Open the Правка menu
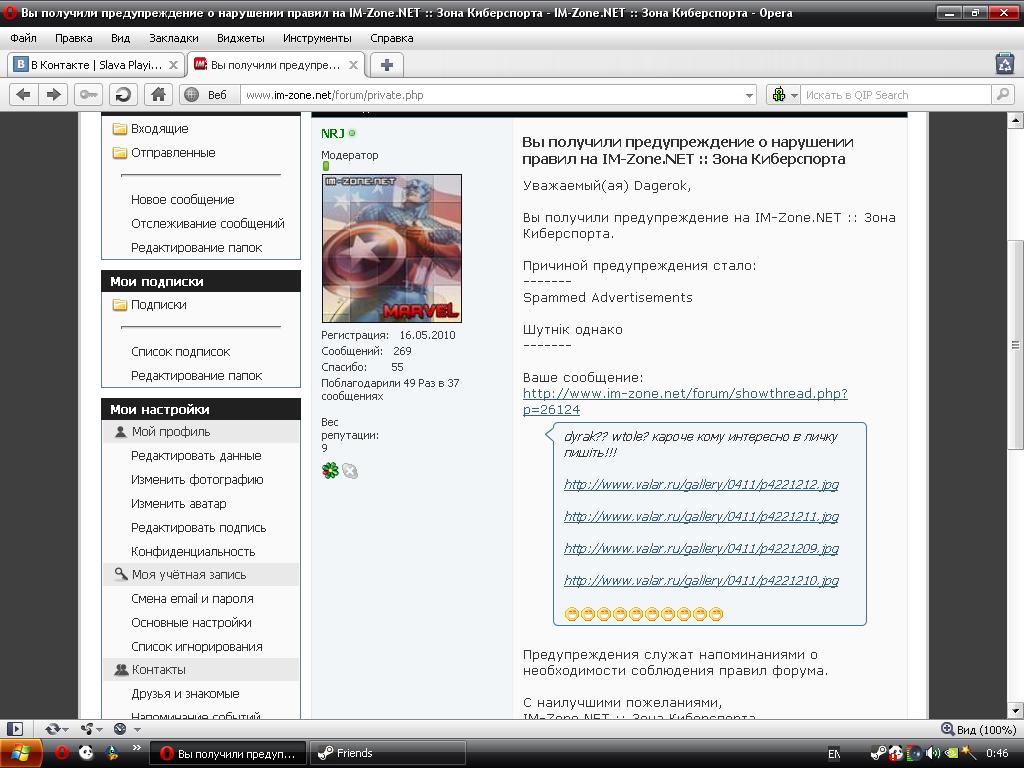Image resolution: width=1024 pixels, height=768 pixels. click(74, 38)
